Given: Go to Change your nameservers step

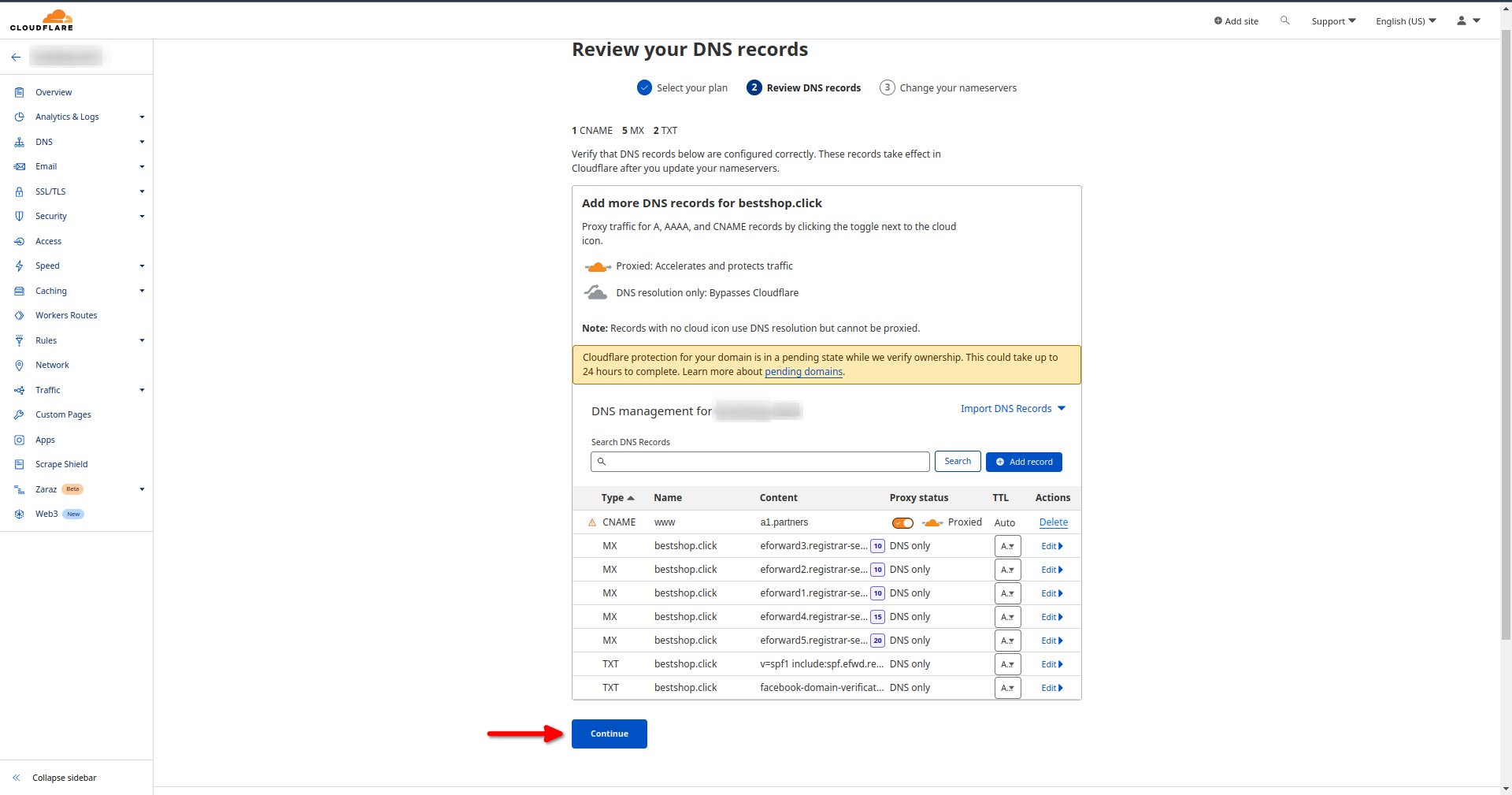Looking at the screenshot, I should pyautogui.click(x=948, y=87).
